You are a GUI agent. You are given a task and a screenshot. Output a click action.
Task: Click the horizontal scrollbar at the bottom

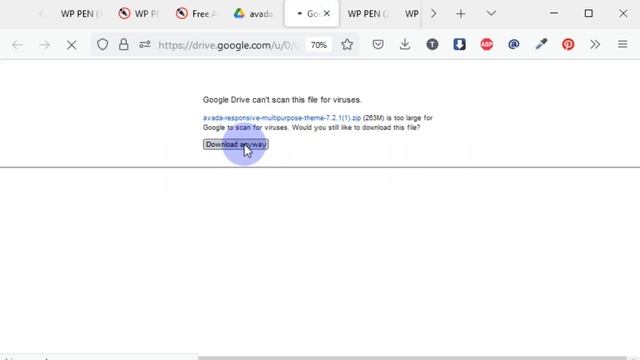click(x=412, y=358)
